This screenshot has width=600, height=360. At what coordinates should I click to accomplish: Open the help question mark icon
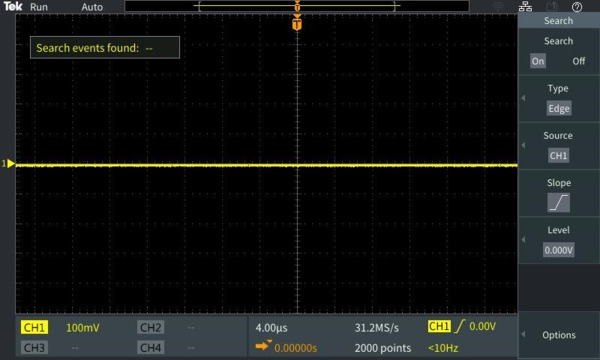577,7
